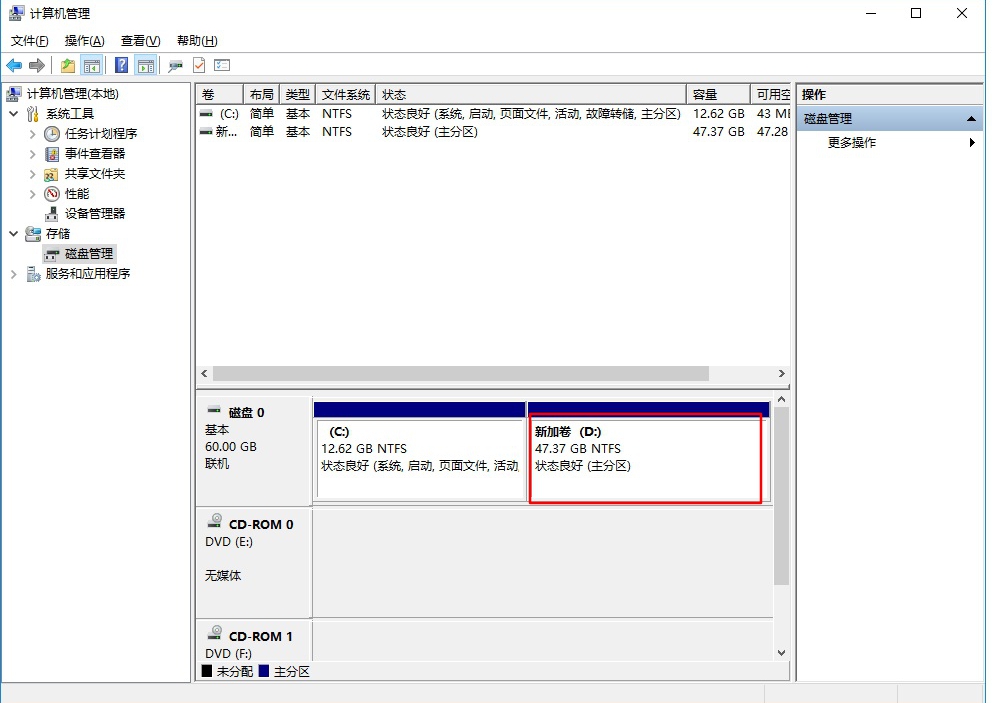Expand the 共享文件夹 node
The height and width of the screenshot is (703, 996).
32,174
